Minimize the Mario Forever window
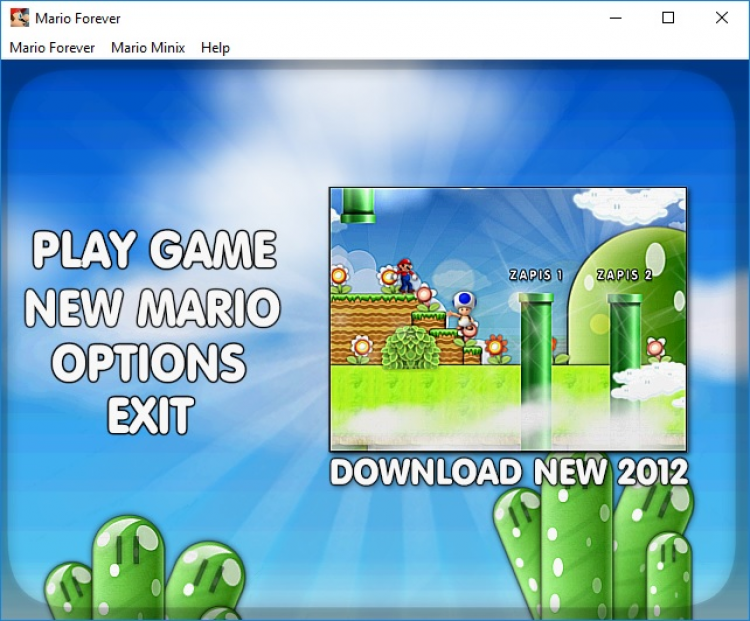Viewport: 750px width, 621px height. (x=616, y=18)
